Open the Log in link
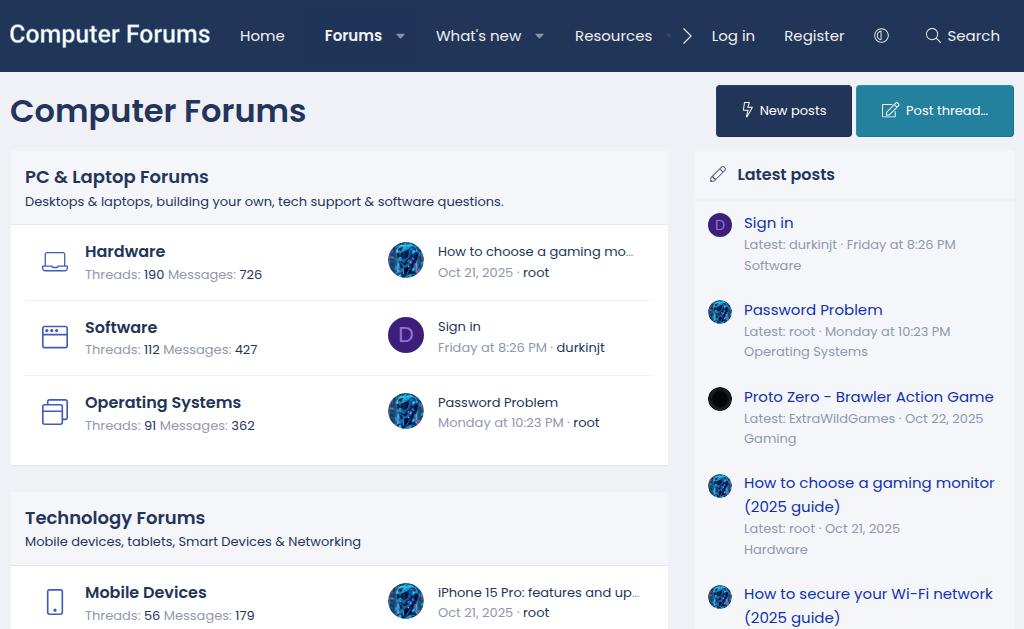Screen dimensions: 1024x629 point(733,36)
